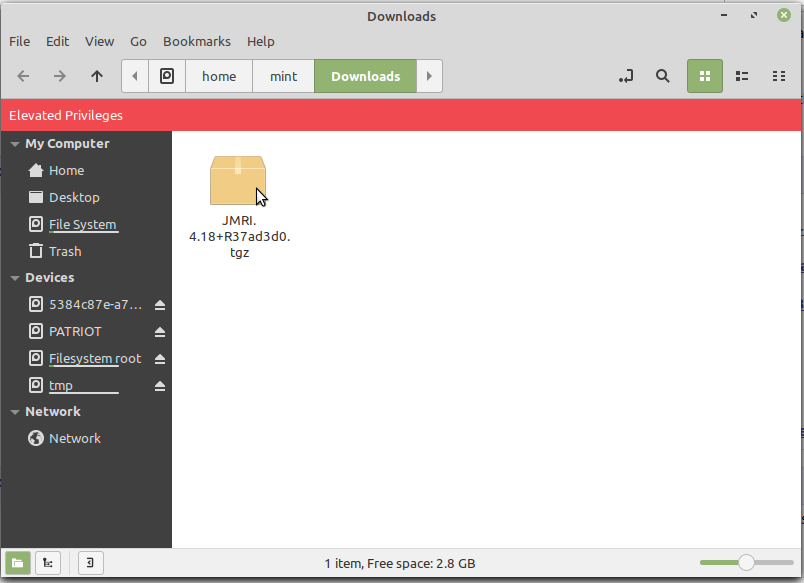
Task: Collapse the Devices section
Action: click(x=15, y=278)
